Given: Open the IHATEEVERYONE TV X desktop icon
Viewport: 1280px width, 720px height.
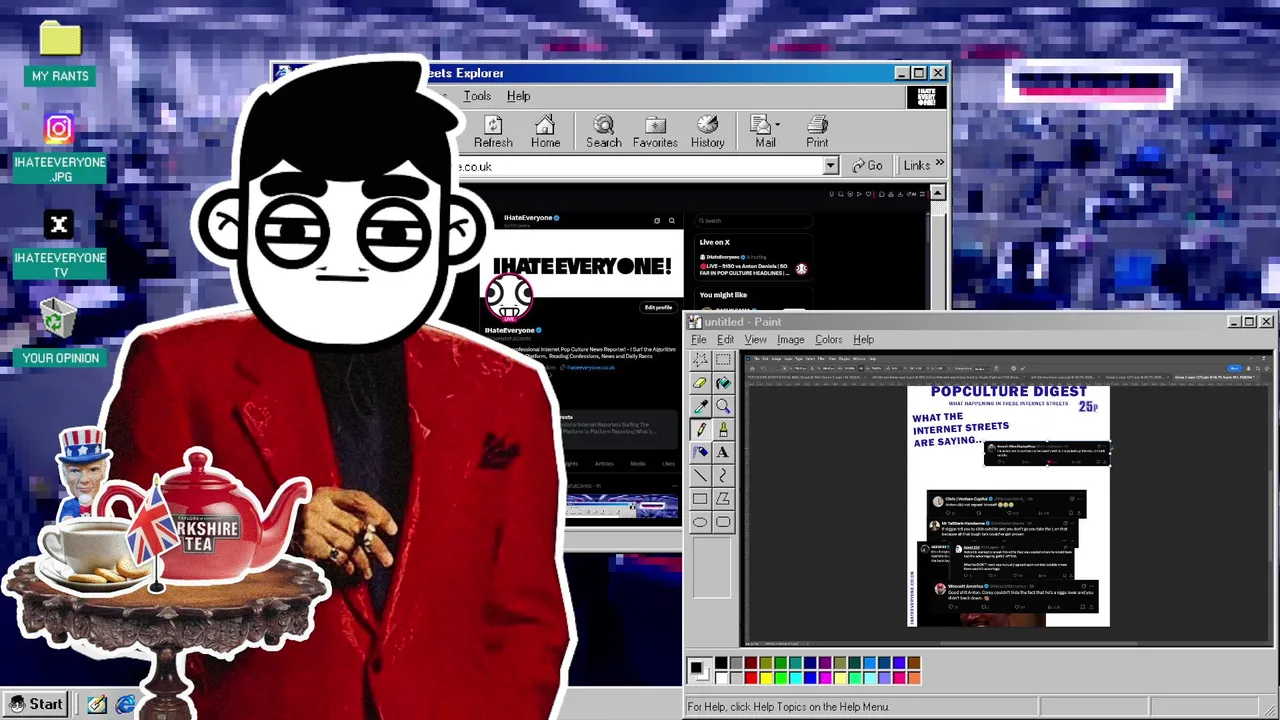Looking at the screenshot, I should click(59, 245).
